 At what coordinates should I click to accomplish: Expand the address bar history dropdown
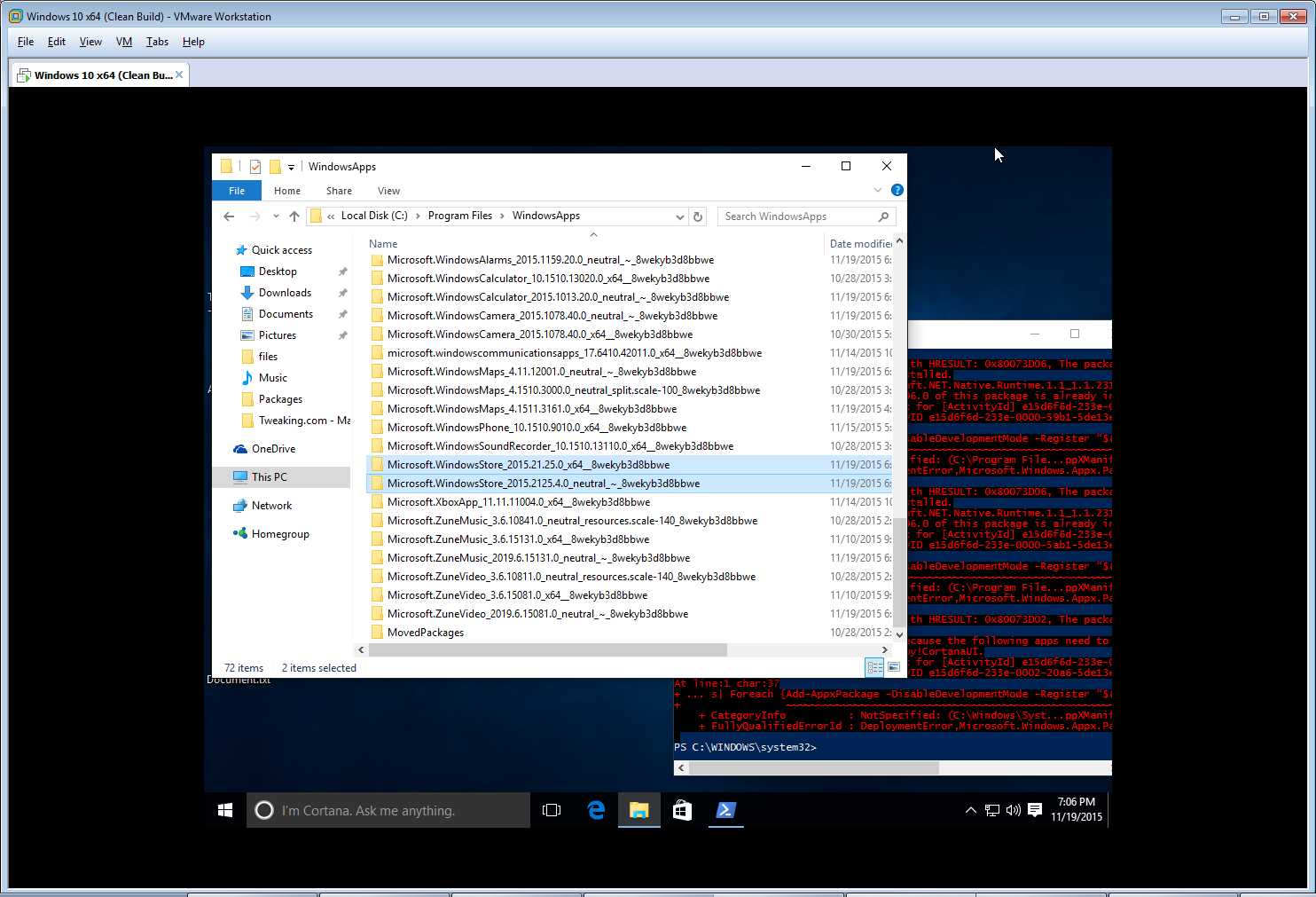pyautogui.click(x=680, y=216)
